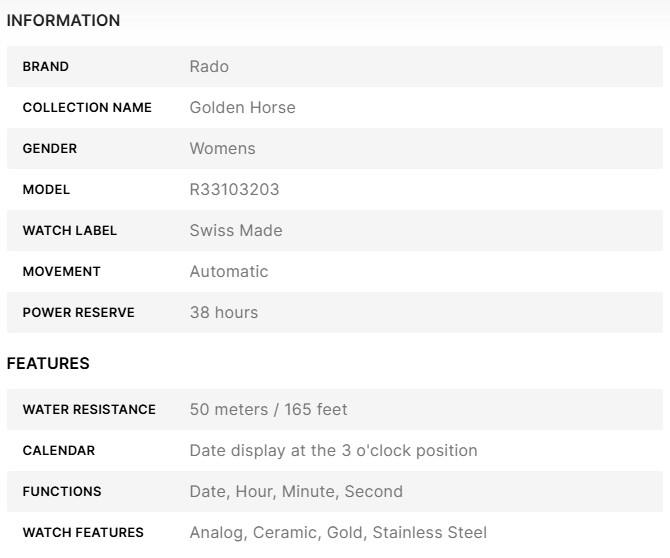Click the date display calendar description

[333, 451]
